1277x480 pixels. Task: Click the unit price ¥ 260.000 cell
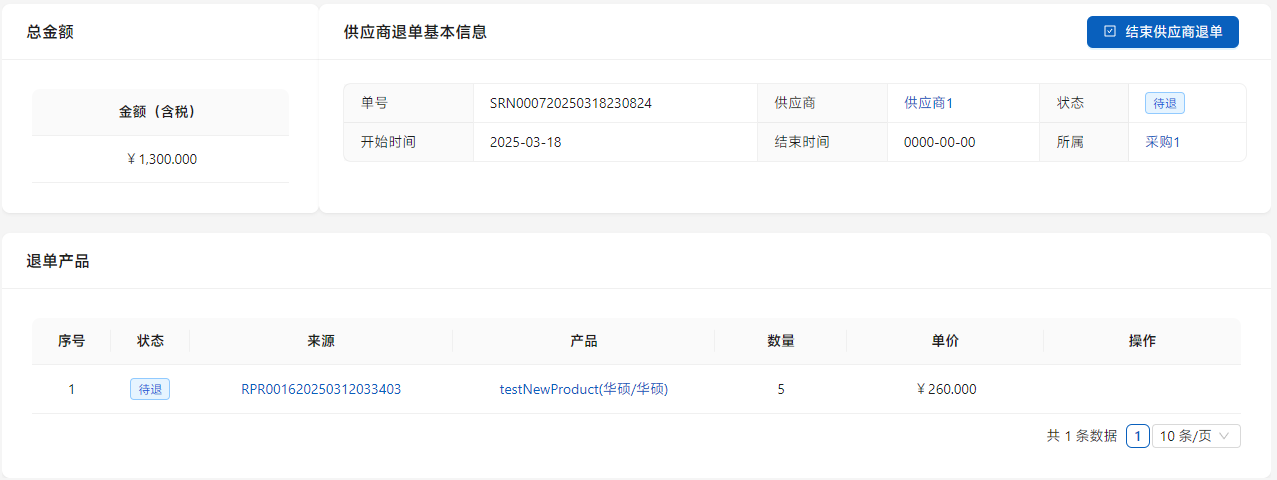(x=946, y=389)
